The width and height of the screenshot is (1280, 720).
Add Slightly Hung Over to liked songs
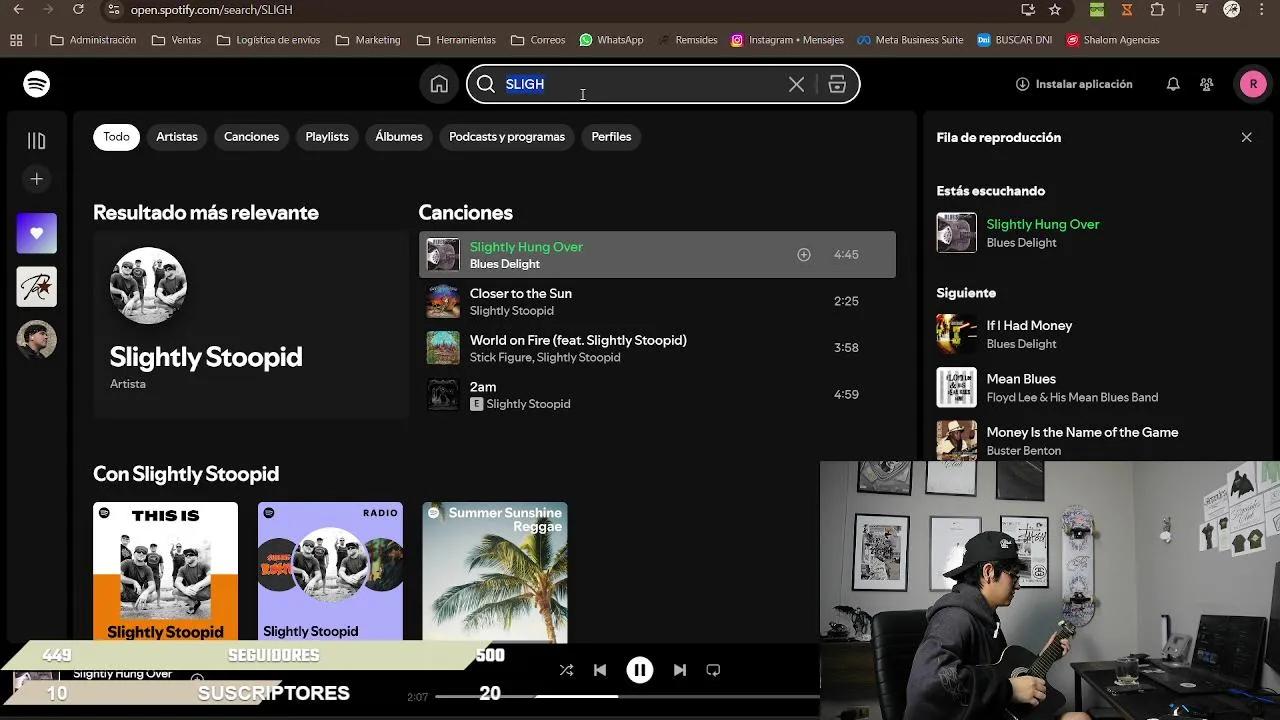tap(803, 255)
